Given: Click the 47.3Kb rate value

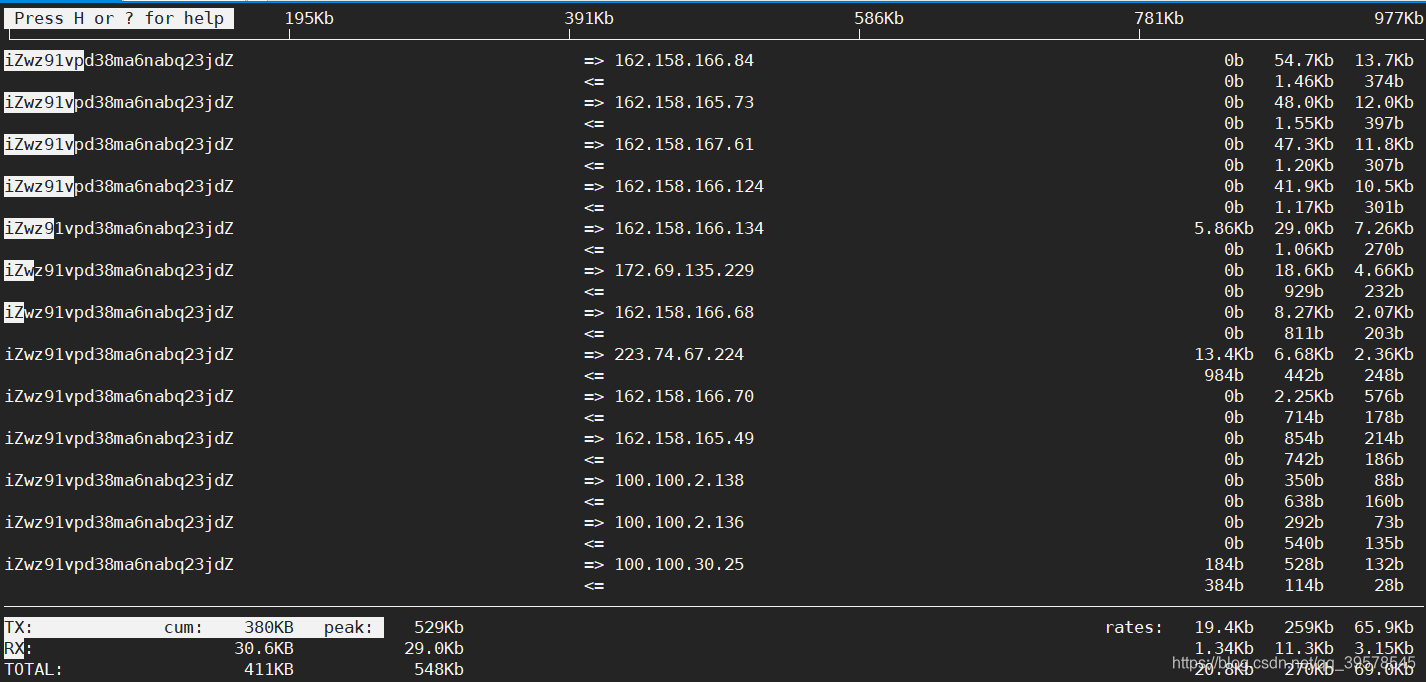Looking at the screenshot, I should [x=1304, y=145].
